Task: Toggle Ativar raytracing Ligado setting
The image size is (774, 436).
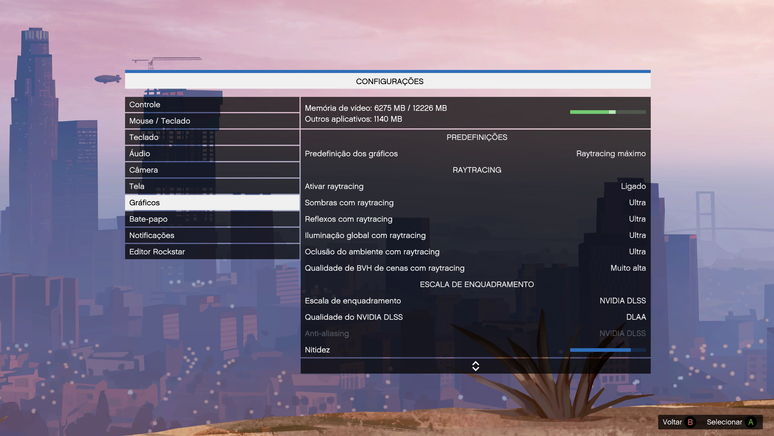Action: pos(475,186)
